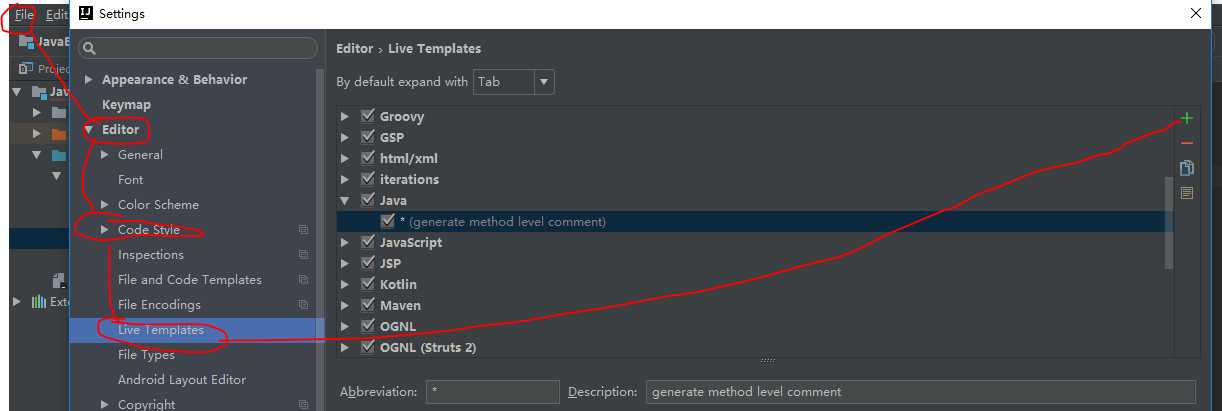Click the Abbreviation input field
The width and height of the screenshot is (1222, 411).
point(493,392)
